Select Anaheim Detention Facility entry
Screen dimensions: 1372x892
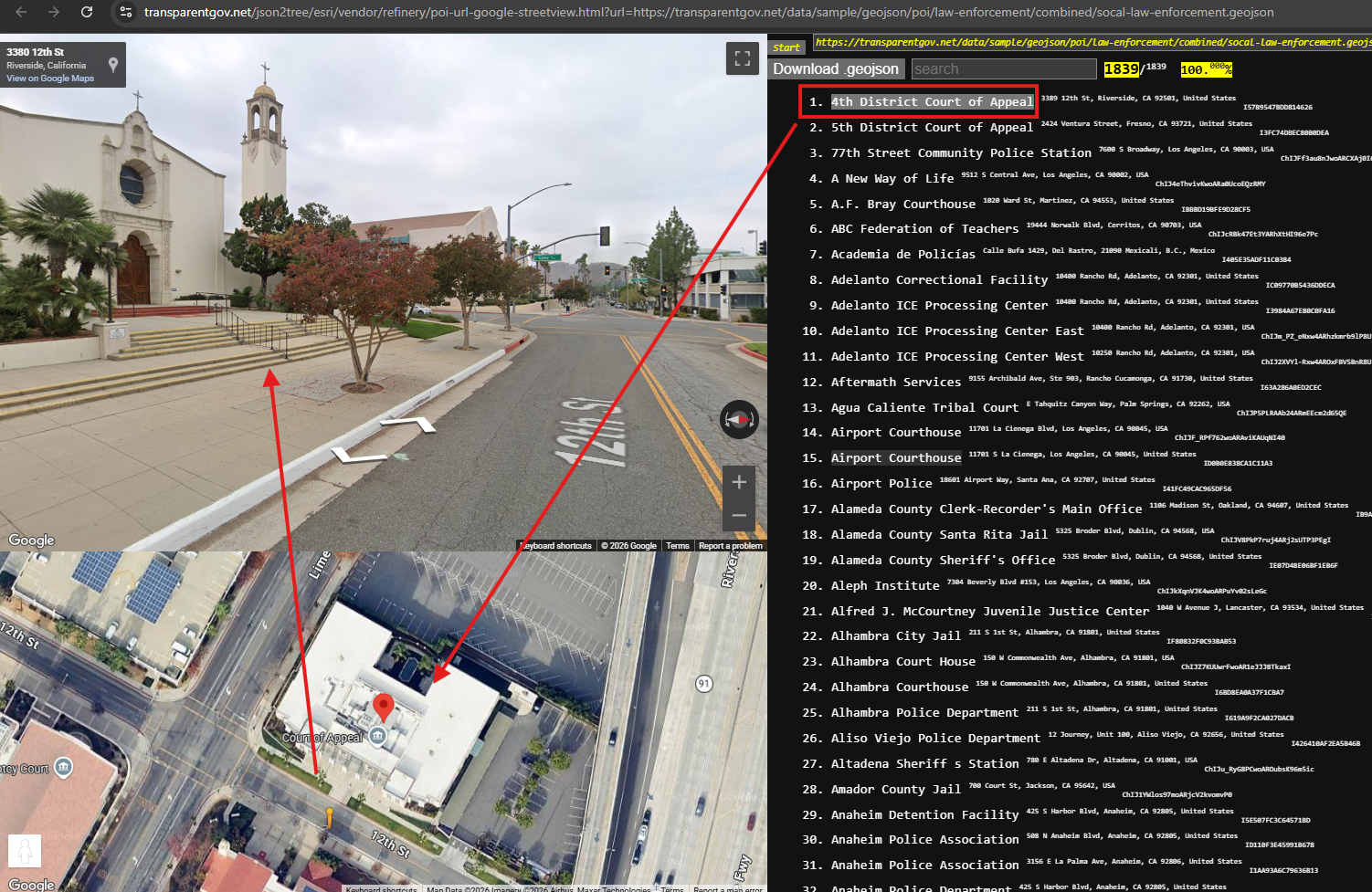[x=924, y=815]
